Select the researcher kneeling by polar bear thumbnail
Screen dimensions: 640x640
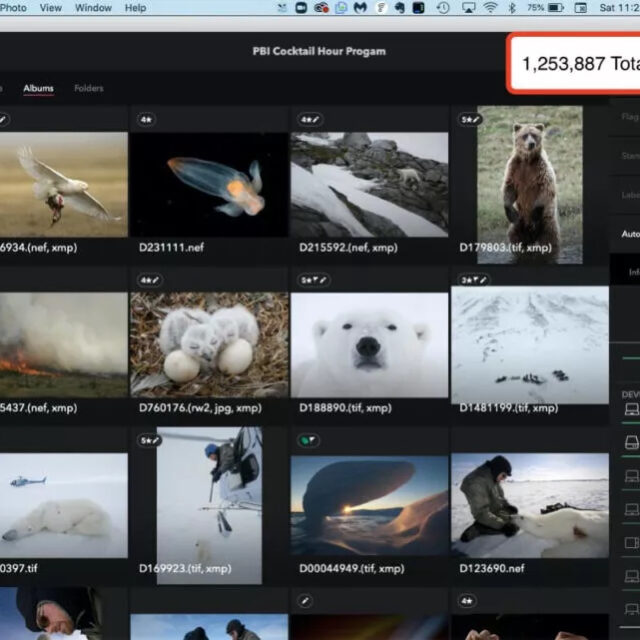(530, 505)
